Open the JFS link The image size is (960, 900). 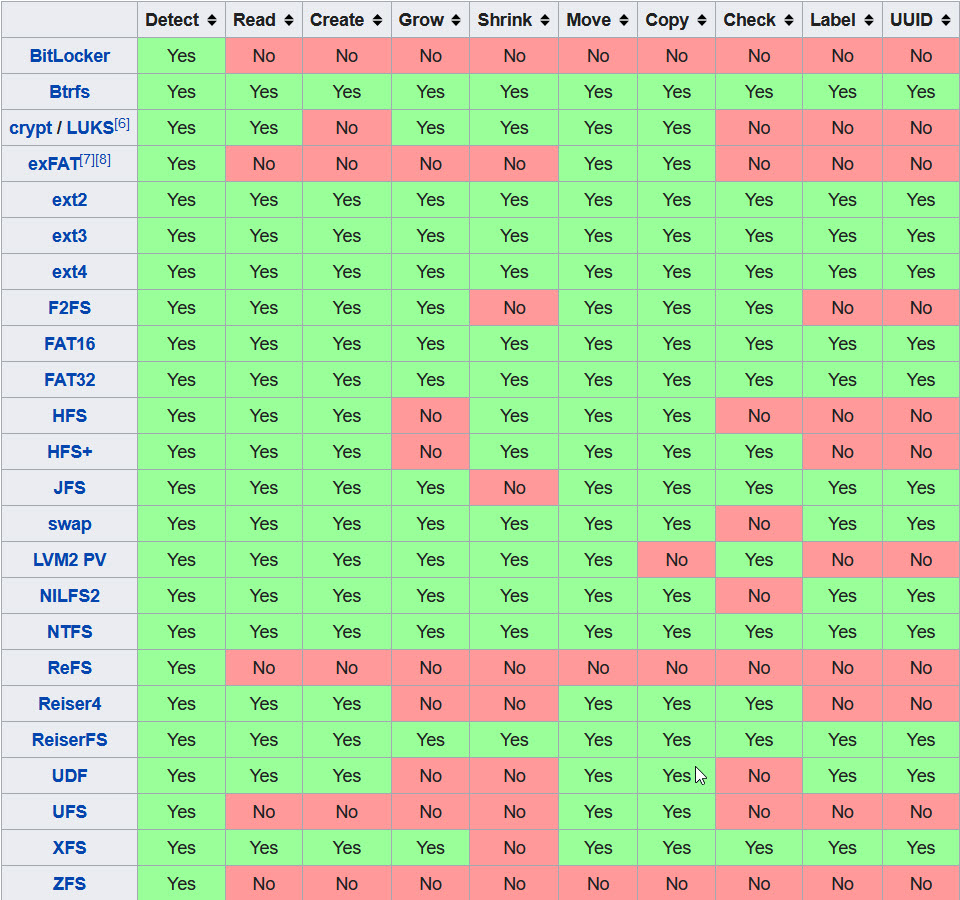click(70, 488)
